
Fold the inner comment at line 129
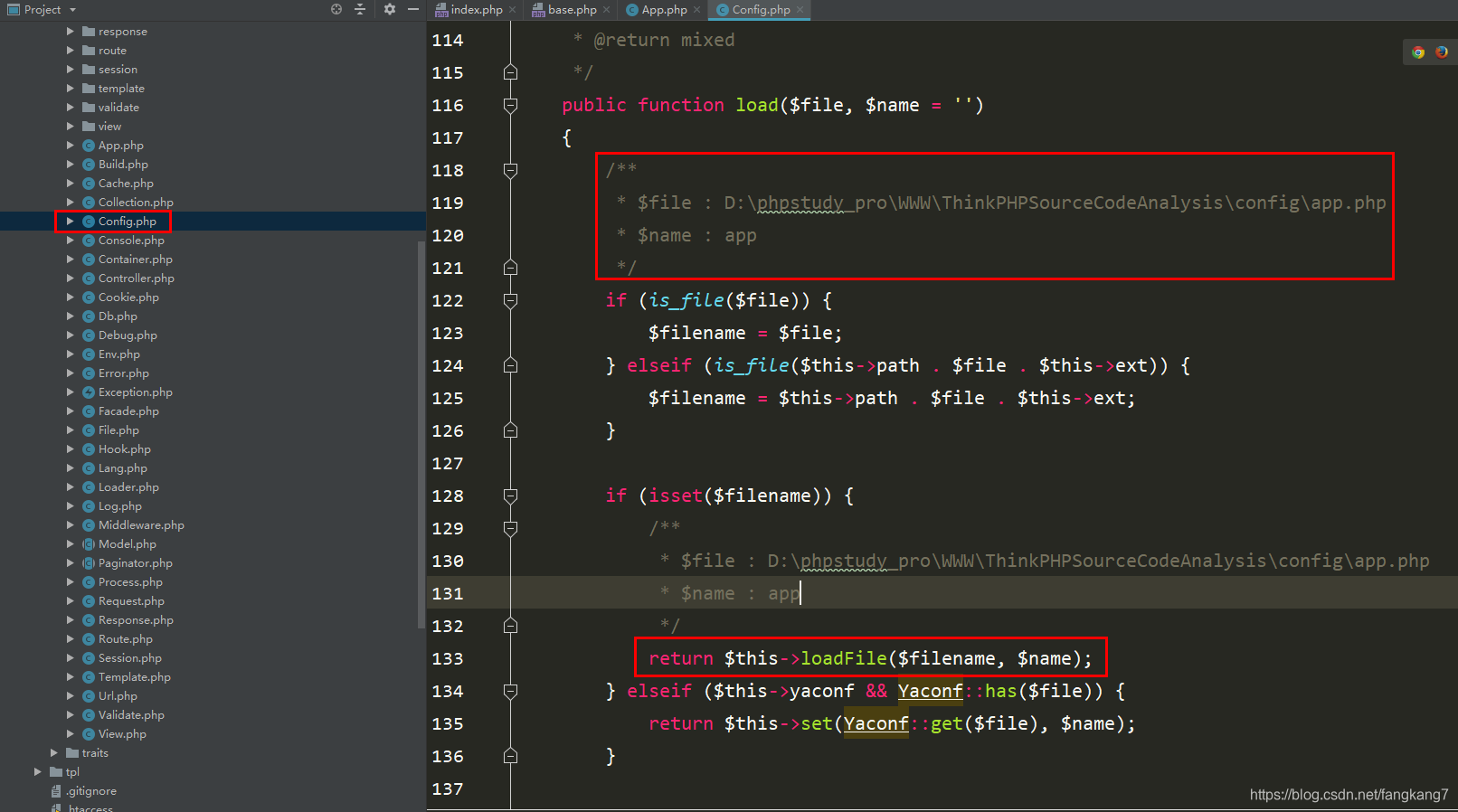coord(510,529)
